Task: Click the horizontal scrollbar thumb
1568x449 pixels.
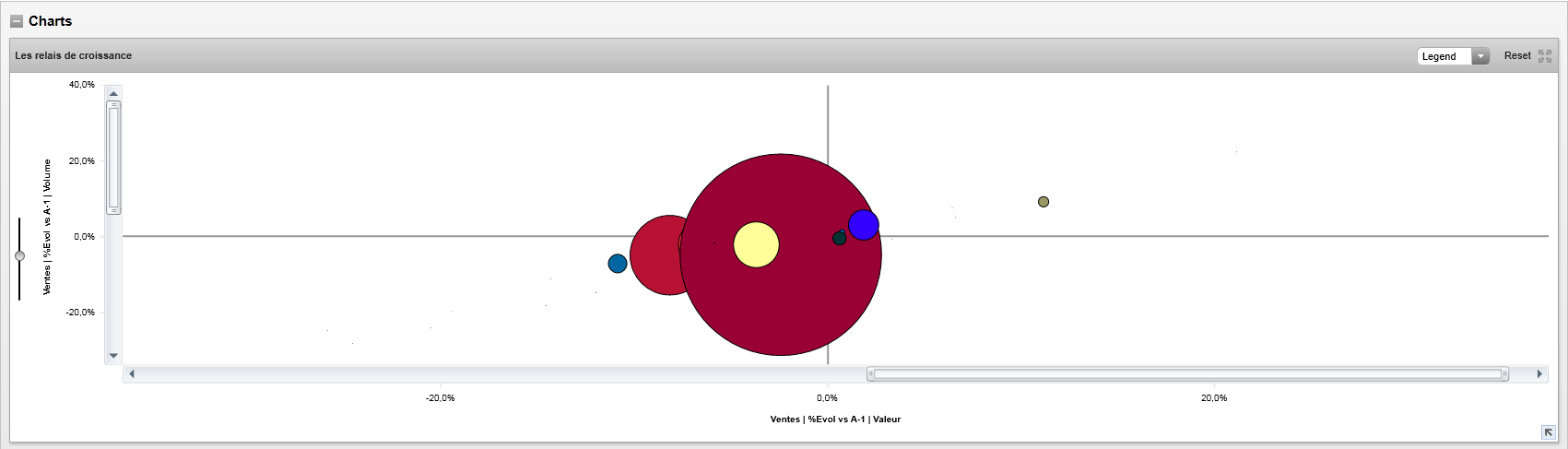Action: click(1188, 374)
